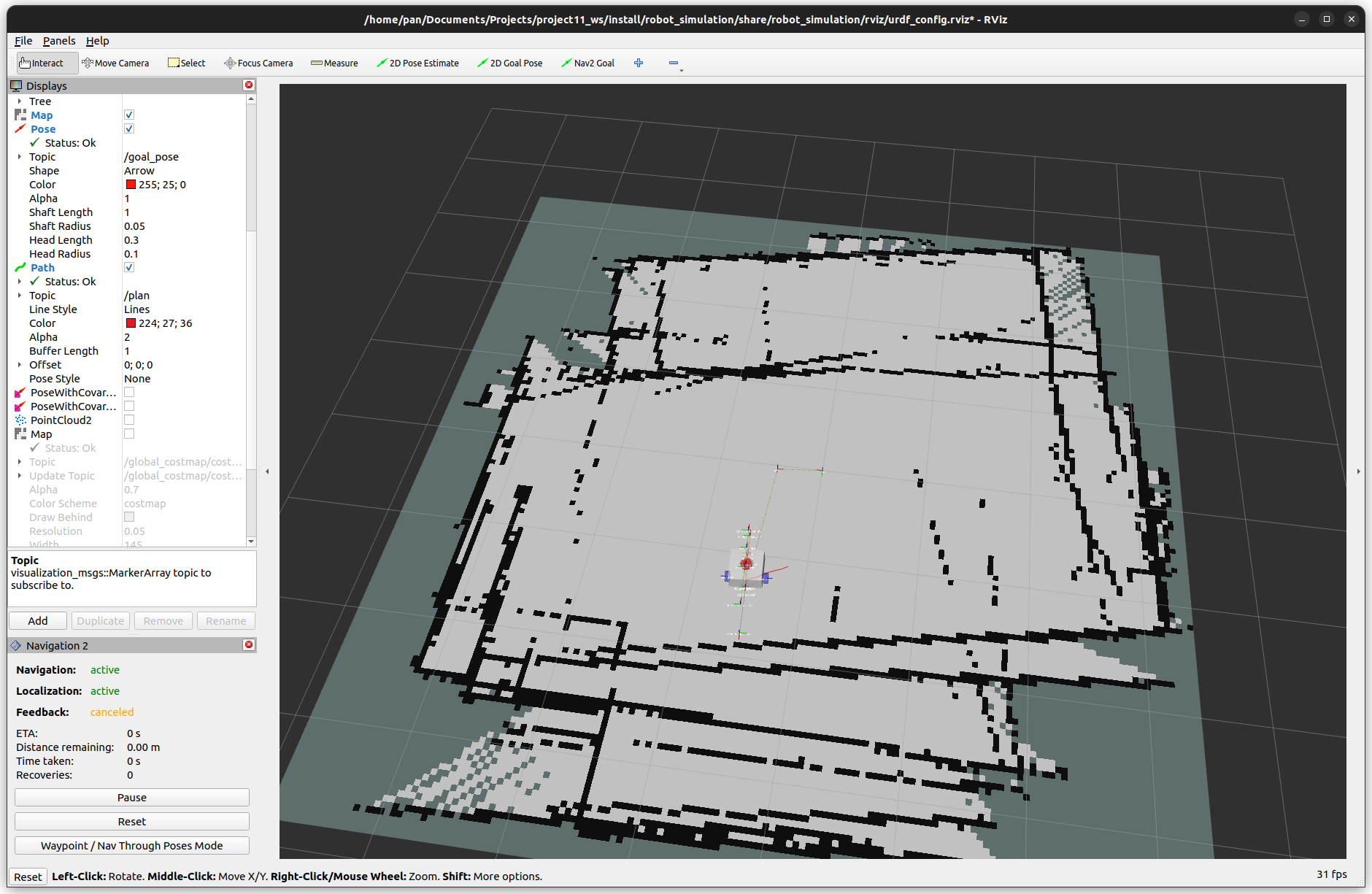Choose the Select tool
Screen dimensions: 1372x894
click(x=187, y=63)
